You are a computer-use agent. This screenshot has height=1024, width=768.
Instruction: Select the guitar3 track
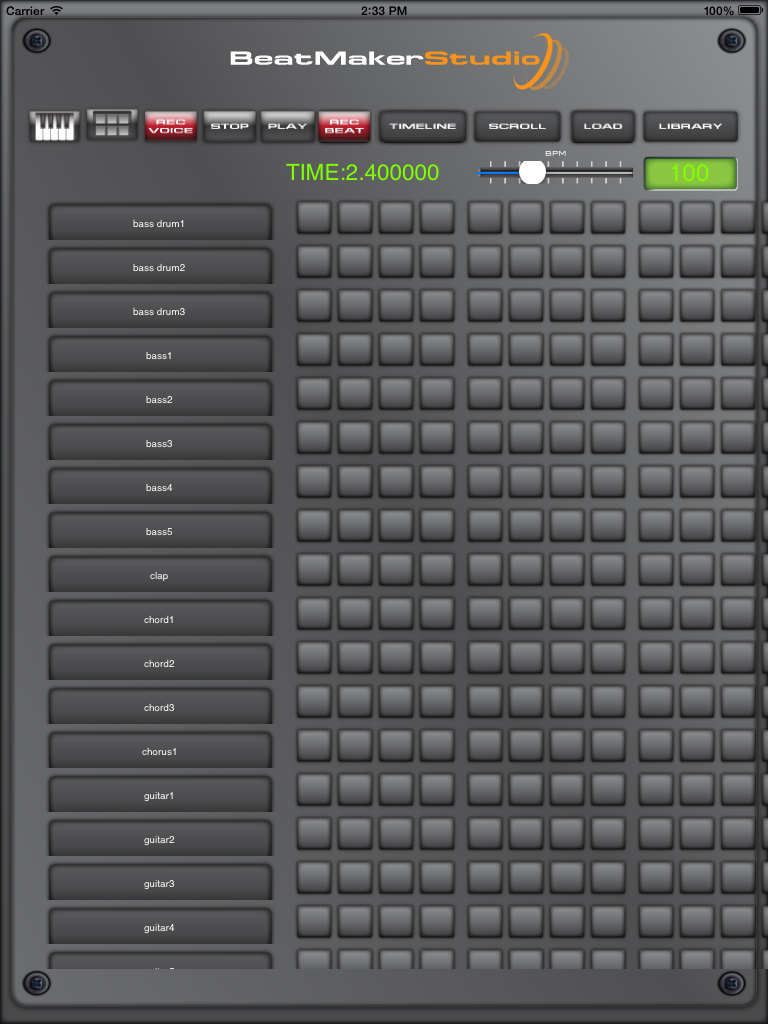click(x=159, y=883)
